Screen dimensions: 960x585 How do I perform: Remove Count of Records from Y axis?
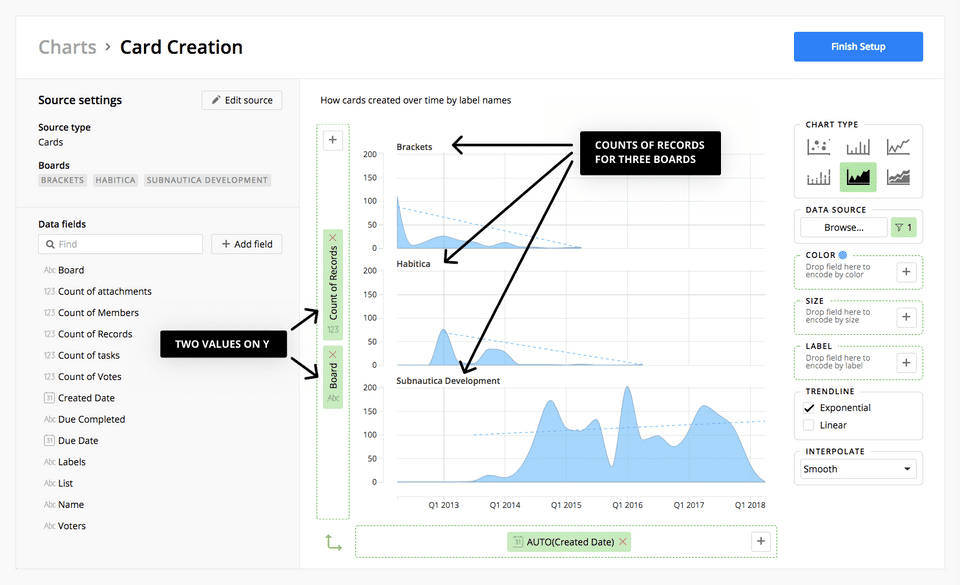333,237
